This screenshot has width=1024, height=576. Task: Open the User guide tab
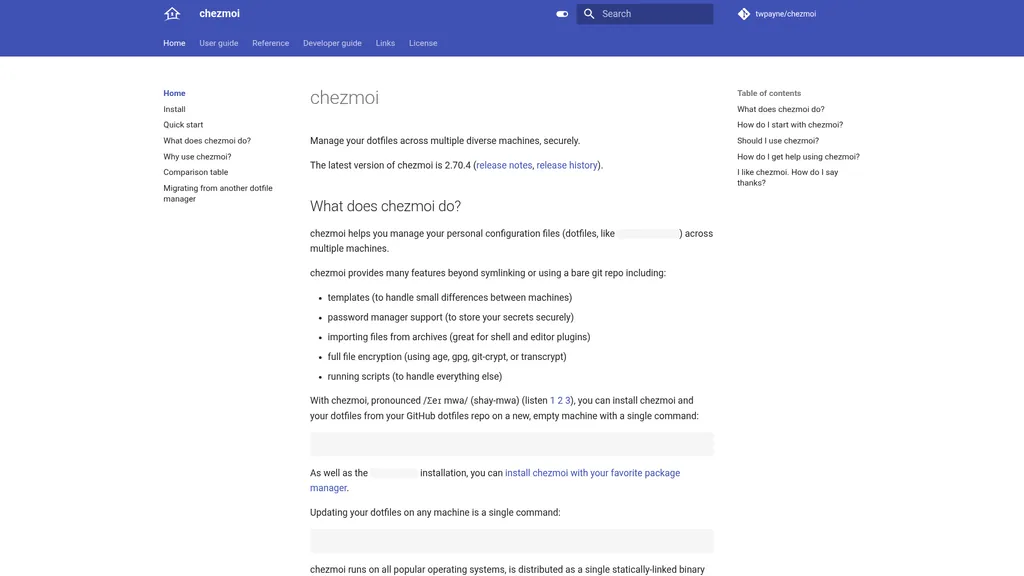point(219,43)
